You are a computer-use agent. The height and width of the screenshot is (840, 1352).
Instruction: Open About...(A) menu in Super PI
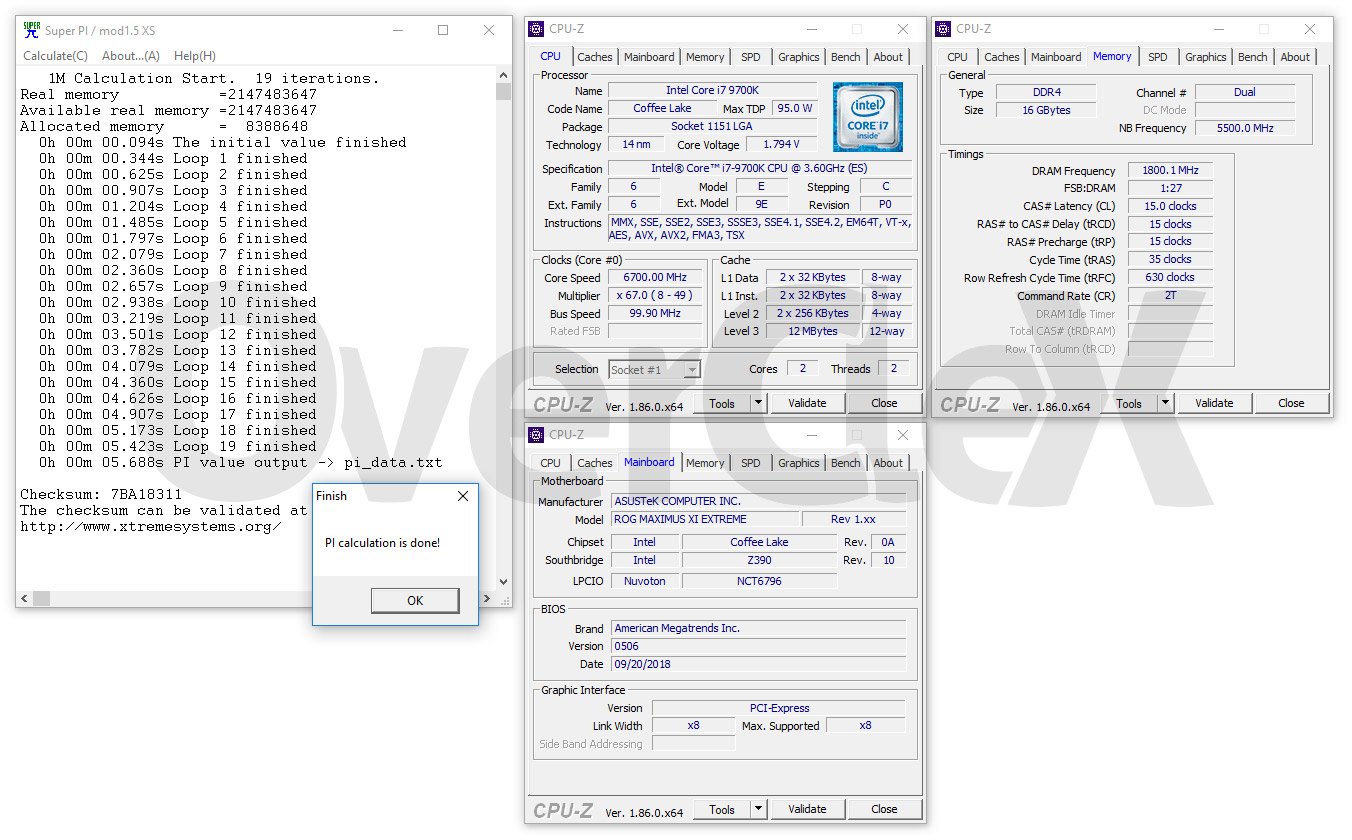coord(131,56)
